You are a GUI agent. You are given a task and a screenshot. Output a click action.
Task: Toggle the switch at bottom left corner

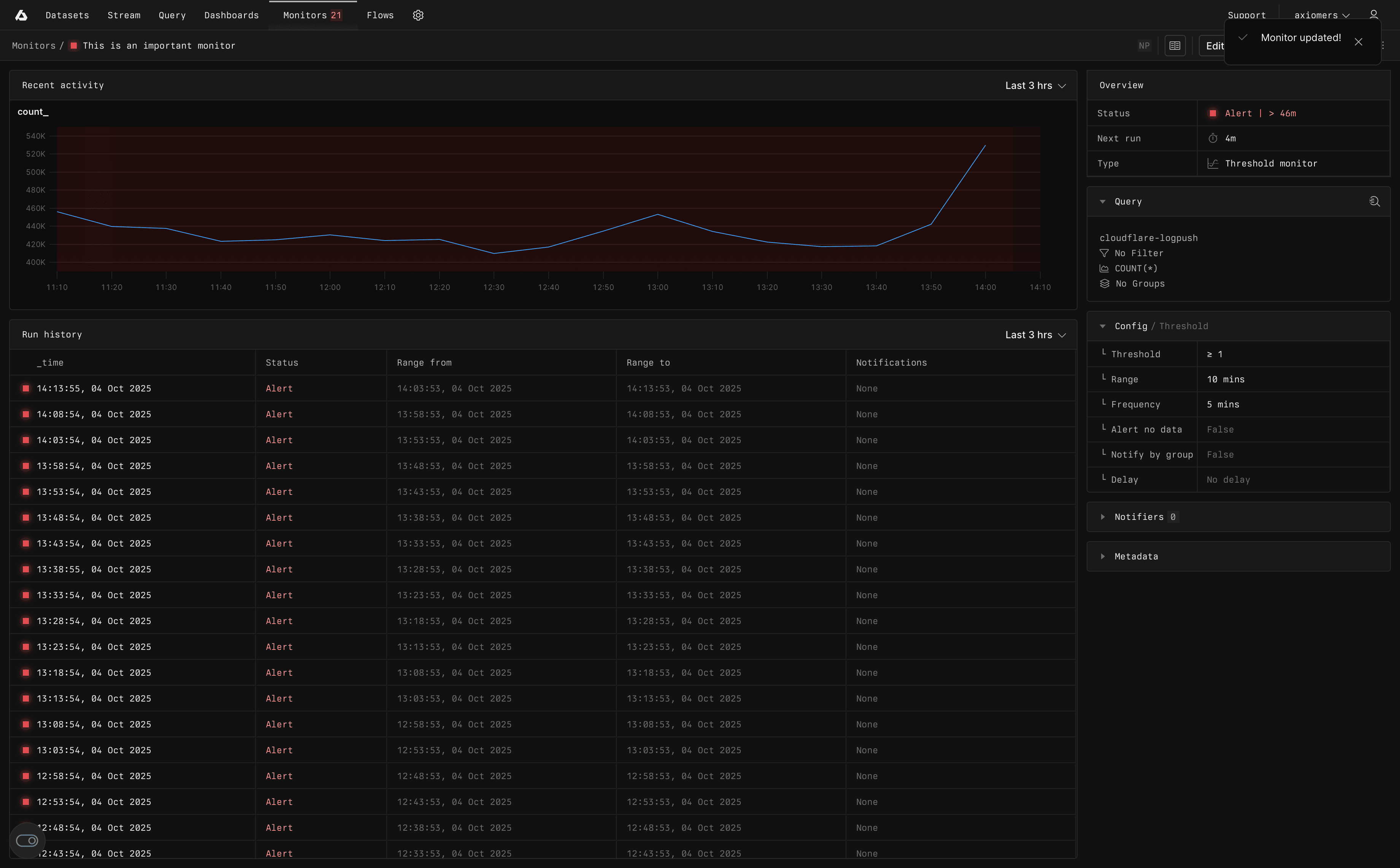(x=27, y=840)
